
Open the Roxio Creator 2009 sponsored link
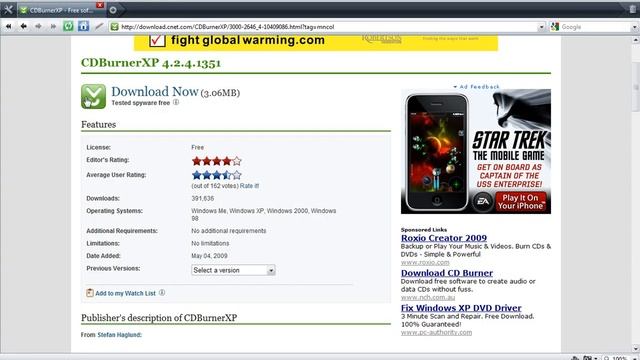444,238
